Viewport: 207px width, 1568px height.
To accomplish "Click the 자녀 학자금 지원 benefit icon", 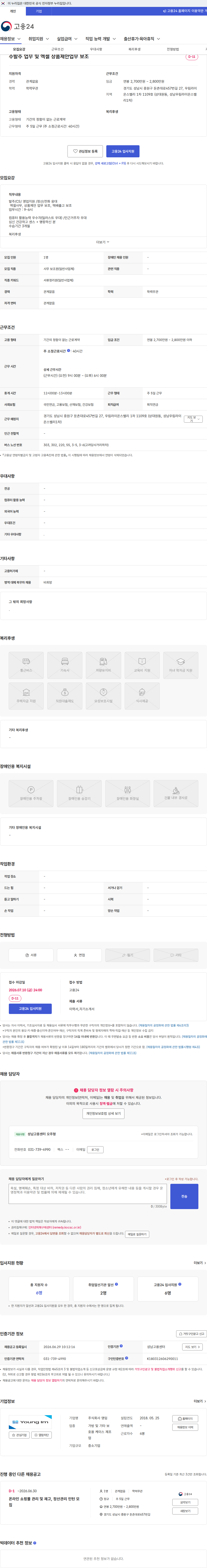I will [181, 665].
